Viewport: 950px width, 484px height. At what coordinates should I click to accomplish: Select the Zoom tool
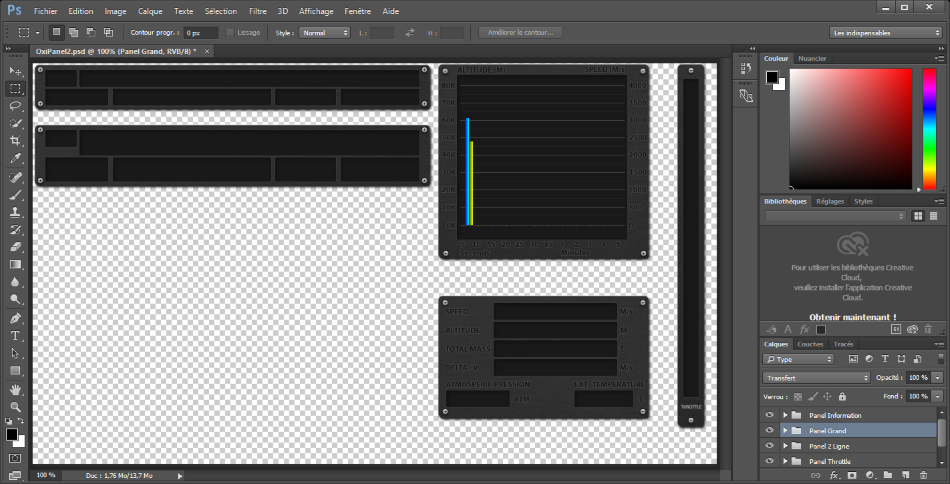[x=15, y=407]
